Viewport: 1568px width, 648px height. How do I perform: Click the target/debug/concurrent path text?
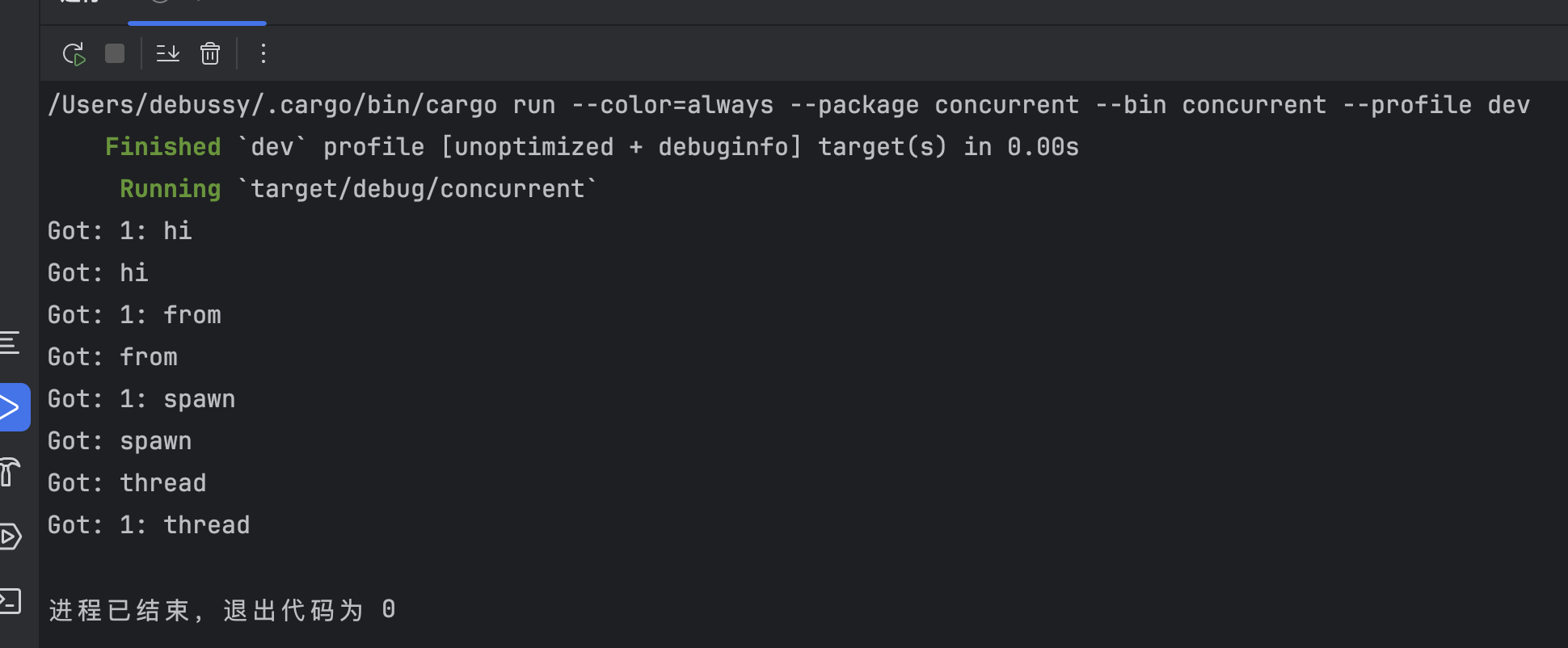[417, 189]
